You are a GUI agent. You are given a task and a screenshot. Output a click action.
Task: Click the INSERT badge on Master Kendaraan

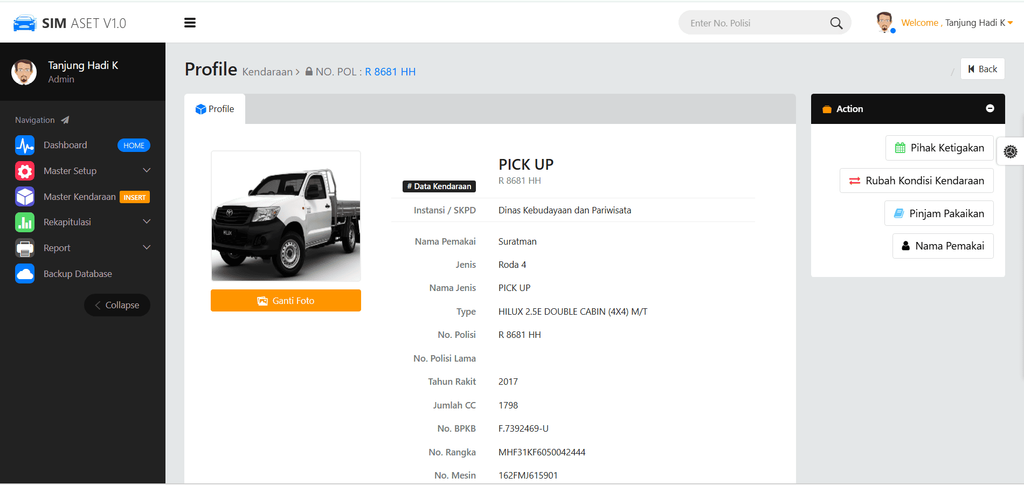pos(135,197)
